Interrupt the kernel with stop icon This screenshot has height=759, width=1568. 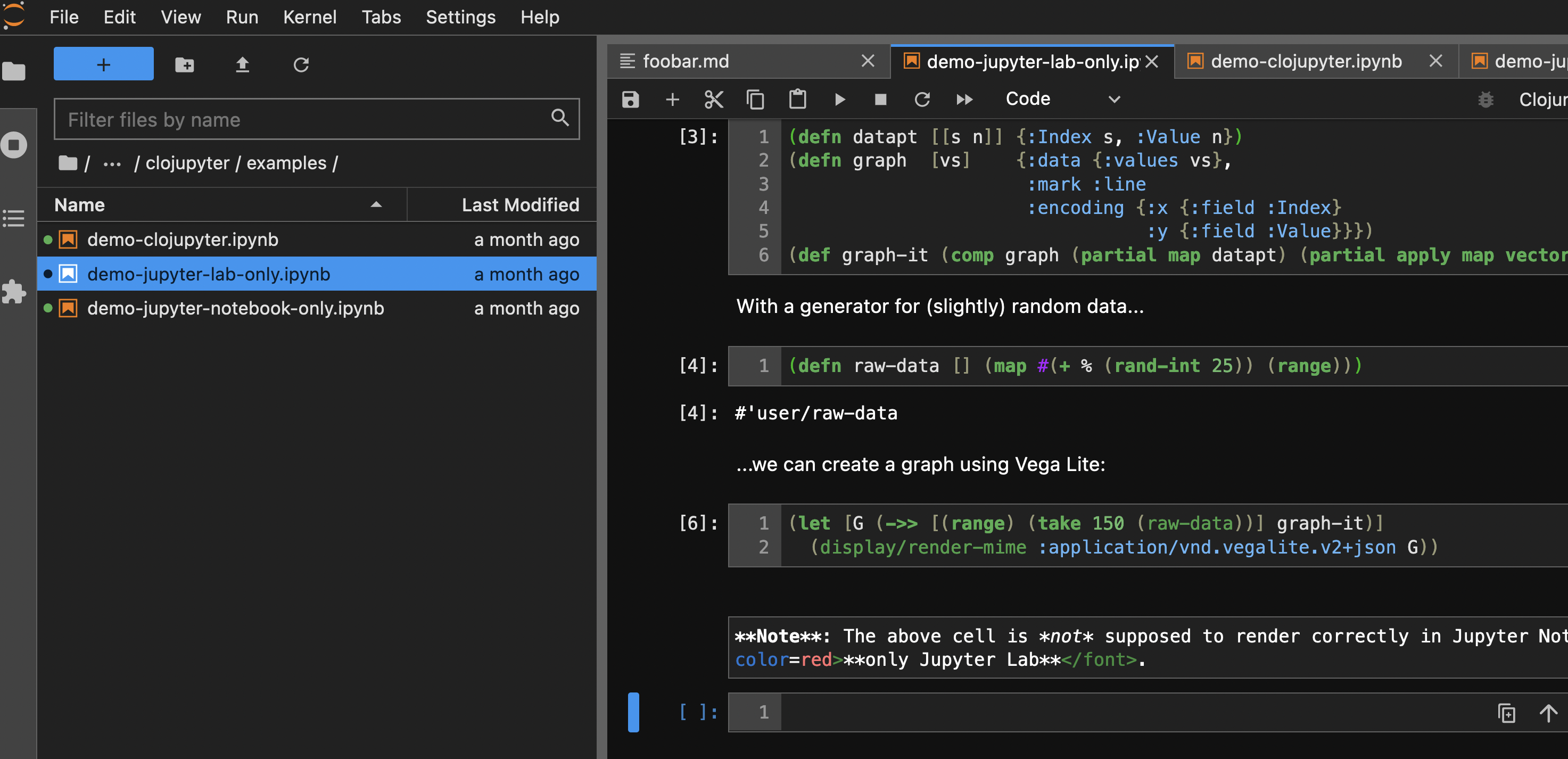[881, 99]
